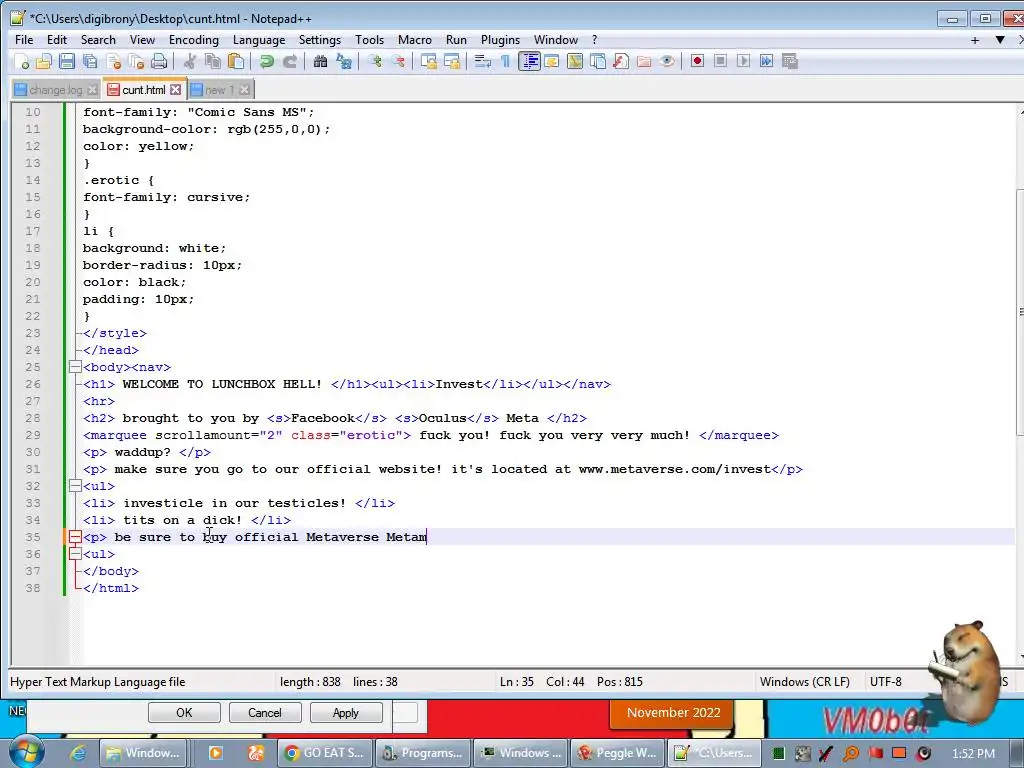Screen dimensions: 1024x768
Task: Open the ? help menu
Action: click(x=594, y=40)
